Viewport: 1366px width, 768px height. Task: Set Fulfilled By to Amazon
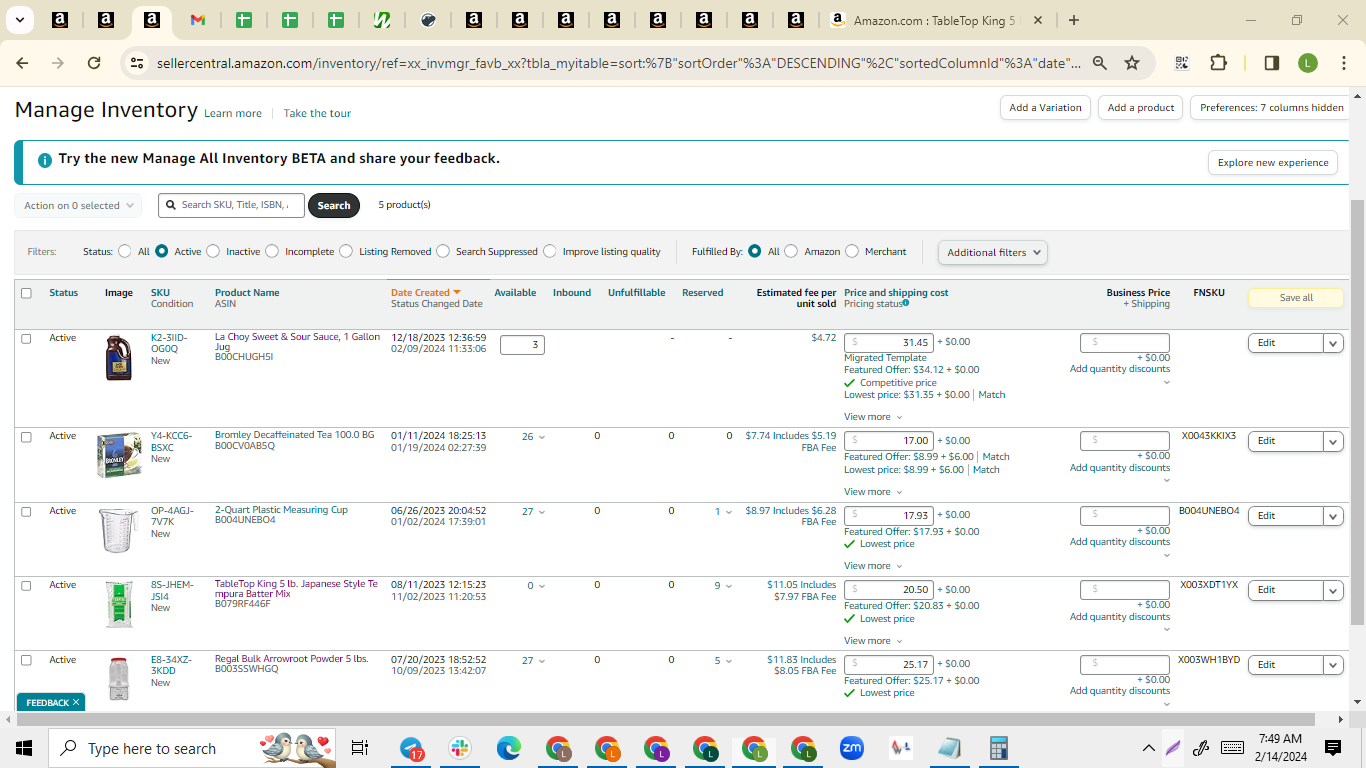[x=791, y=252]
